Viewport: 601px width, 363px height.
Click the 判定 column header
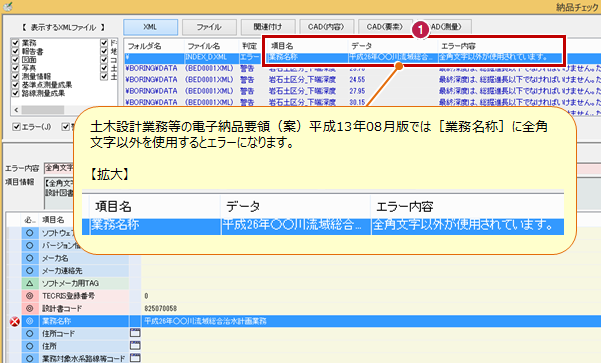click(249, 46)
